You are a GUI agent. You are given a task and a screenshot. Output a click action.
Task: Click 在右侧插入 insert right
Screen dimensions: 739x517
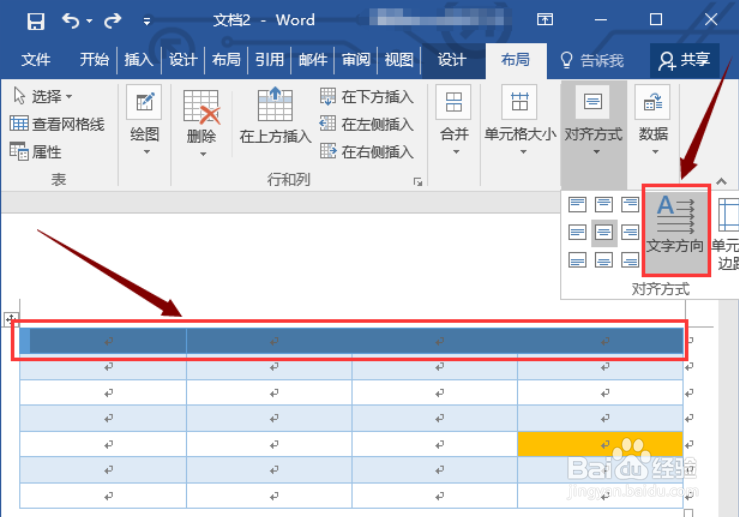(367, 152)
